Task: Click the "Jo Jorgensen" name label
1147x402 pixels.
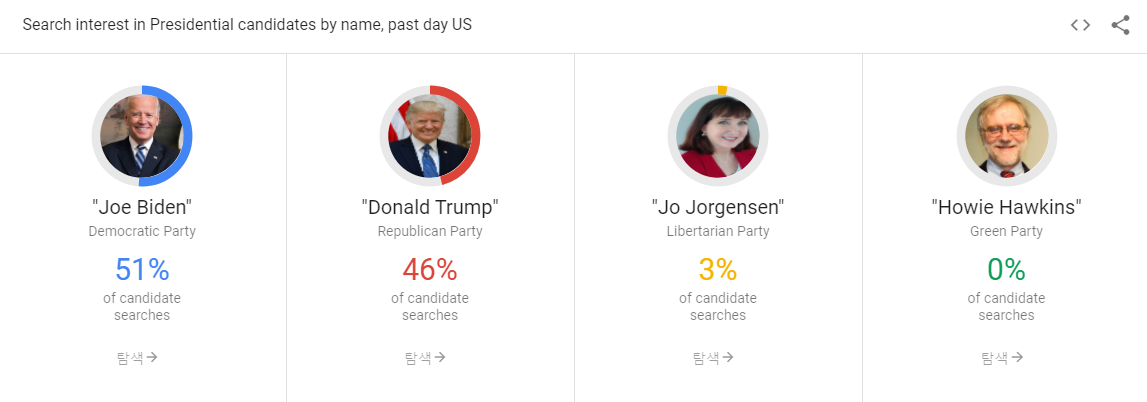Action: (718, 208)
